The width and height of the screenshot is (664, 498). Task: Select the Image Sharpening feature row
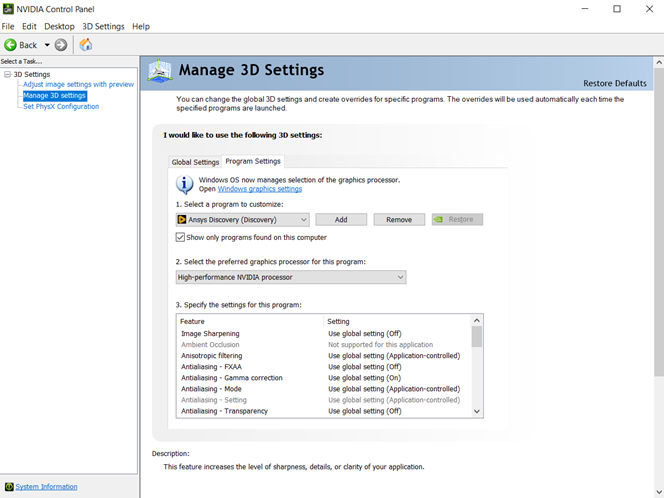[324, 334]
